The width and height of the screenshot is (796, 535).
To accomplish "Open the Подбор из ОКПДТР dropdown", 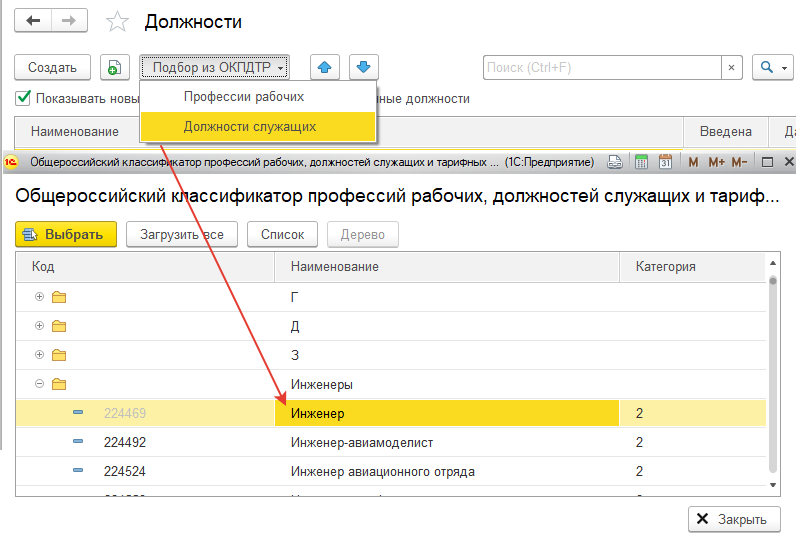I will pos(214,67).
